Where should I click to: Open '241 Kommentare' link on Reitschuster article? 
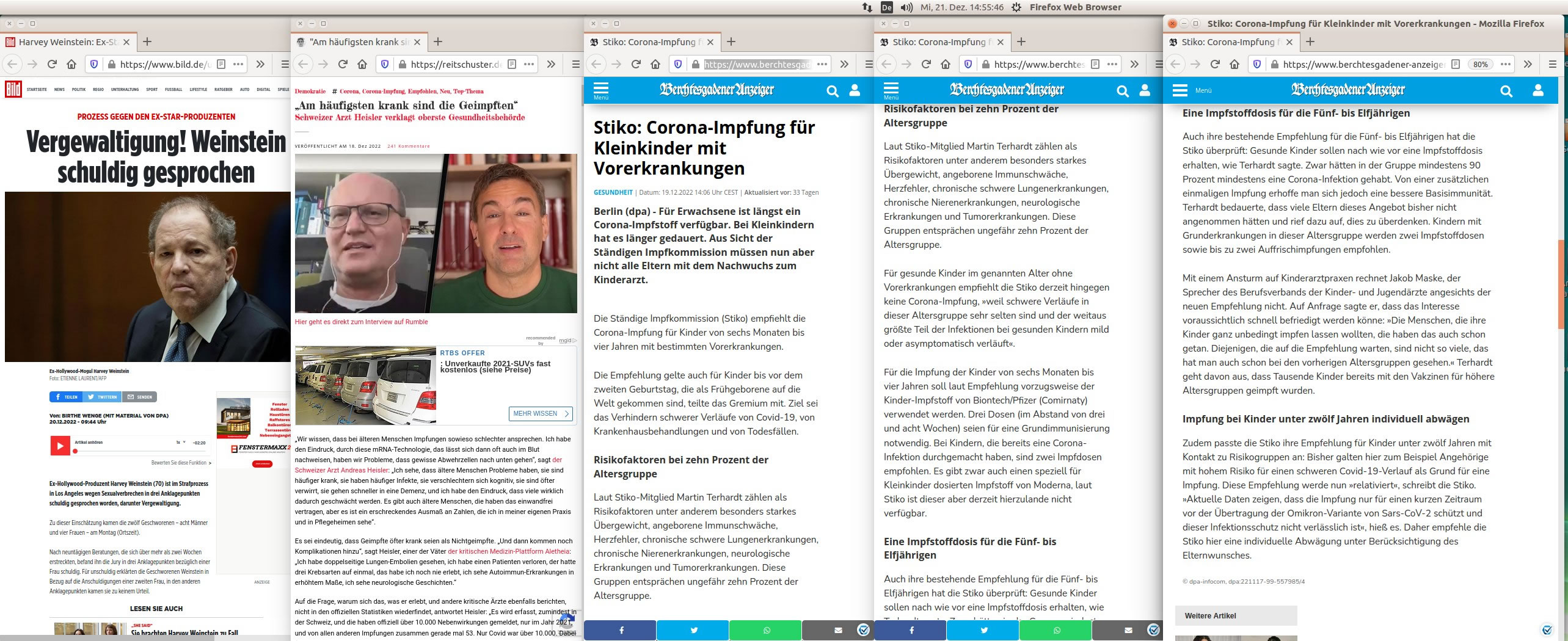(x=409, y=146)
